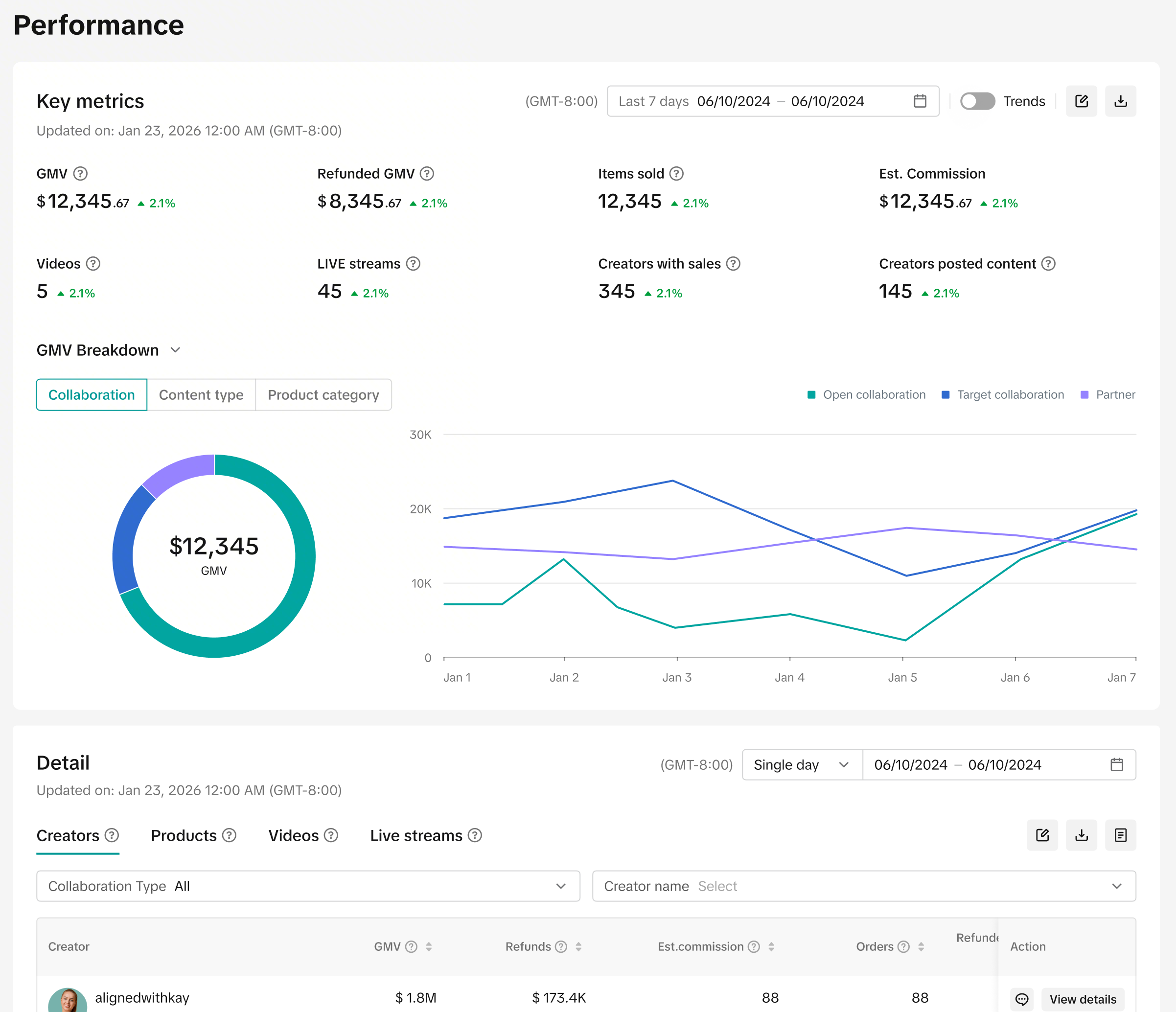Image resolution: width=1176 pixels, height=1012 pixels.
Task: Click the report icon in the Detail toolbar
Action: tap(1120, 835)
